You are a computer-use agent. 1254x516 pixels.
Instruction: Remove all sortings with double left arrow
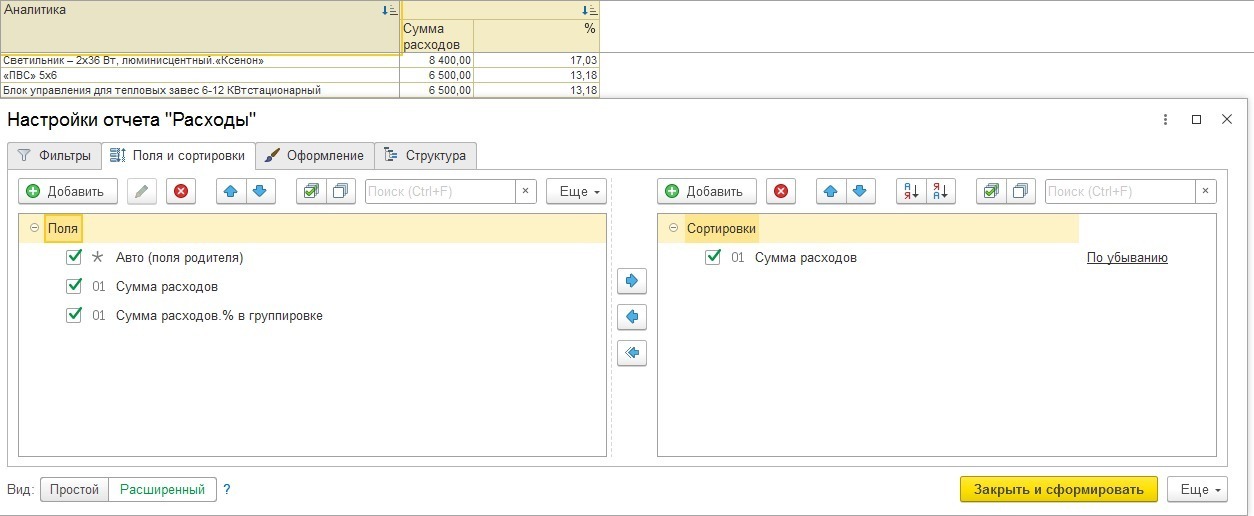click(x=631, y=353)
